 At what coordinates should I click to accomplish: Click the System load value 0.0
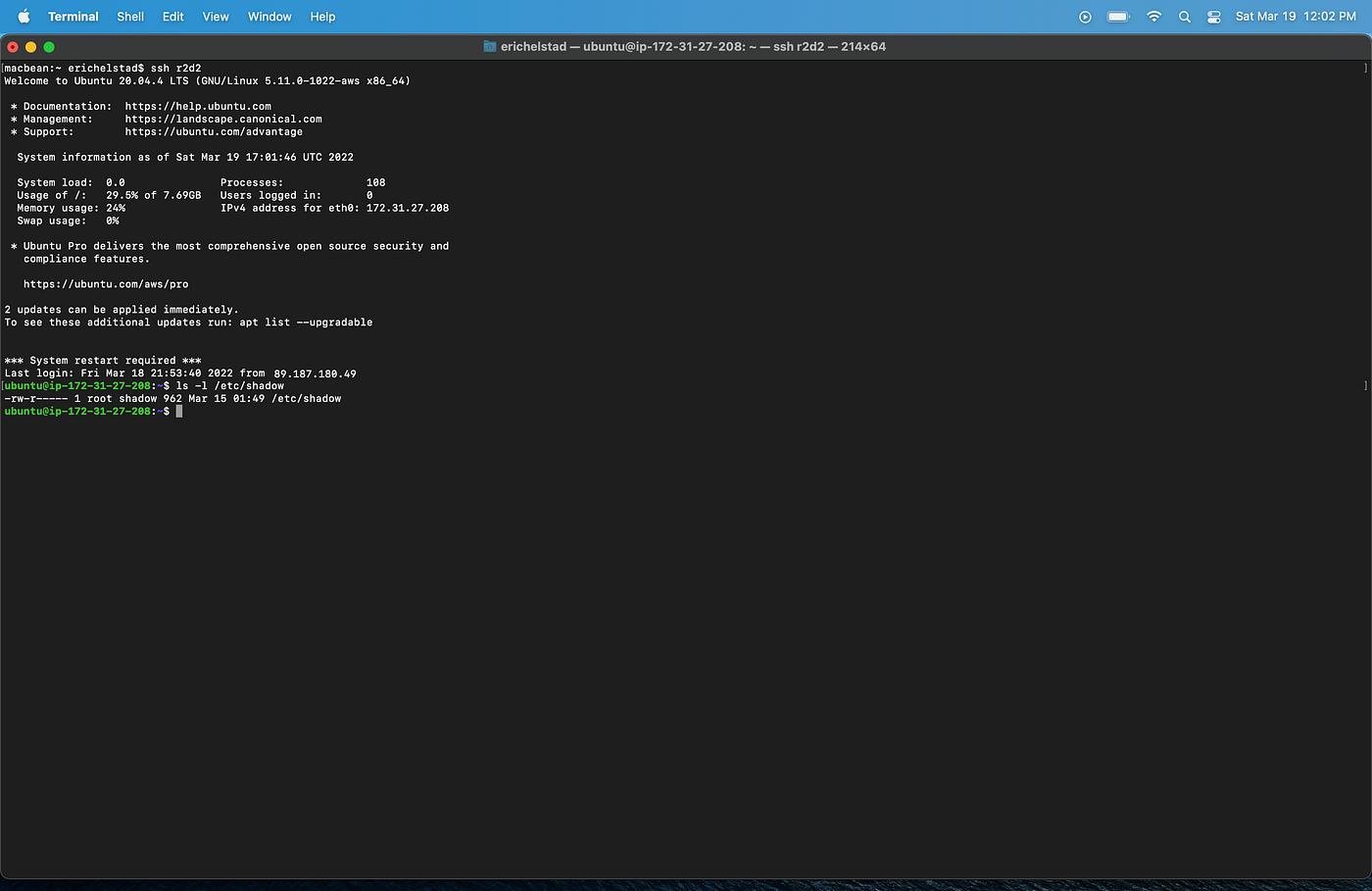coord(116,183)
